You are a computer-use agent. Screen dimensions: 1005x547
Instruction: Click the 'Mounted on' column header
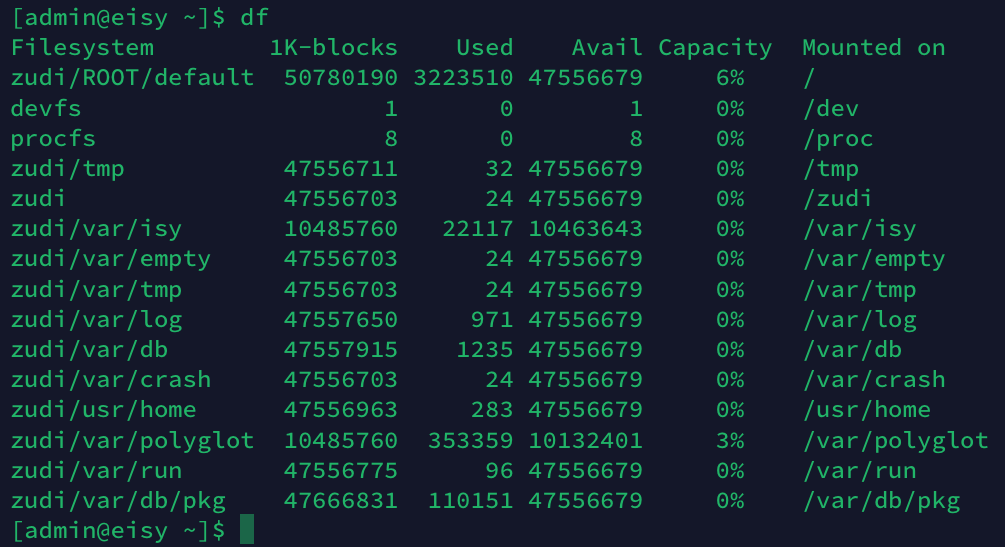coord(873,48)
